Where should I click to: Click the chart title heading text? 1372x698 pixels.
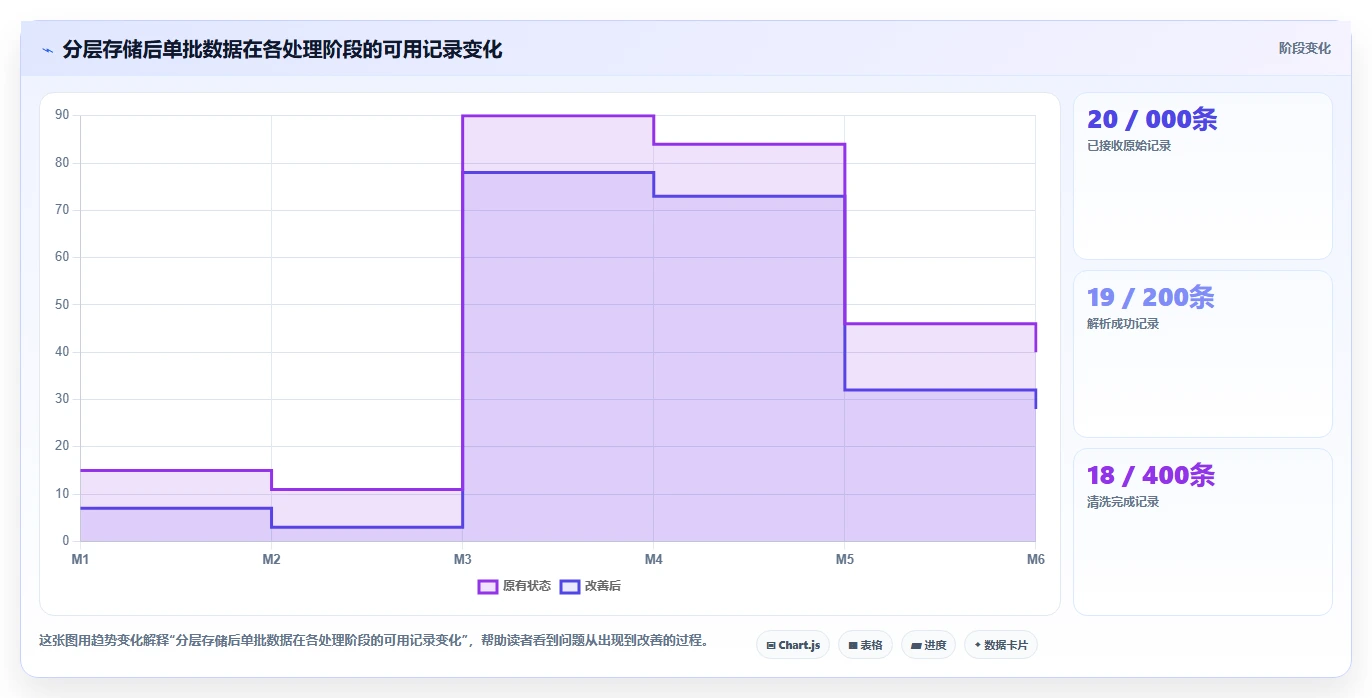(x=282, y=49)
